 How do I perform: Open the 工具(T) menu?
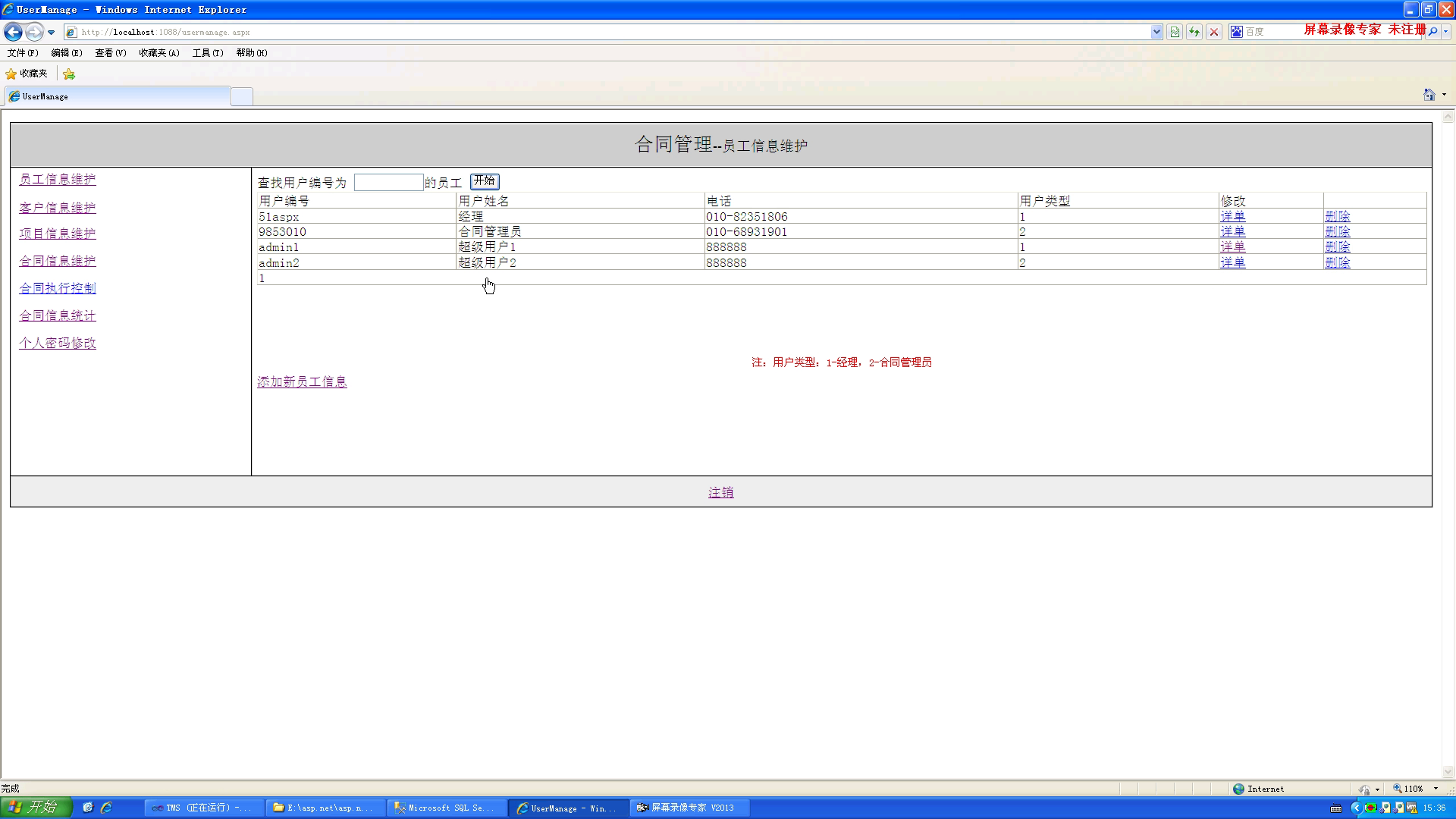(x=207, y=53)
